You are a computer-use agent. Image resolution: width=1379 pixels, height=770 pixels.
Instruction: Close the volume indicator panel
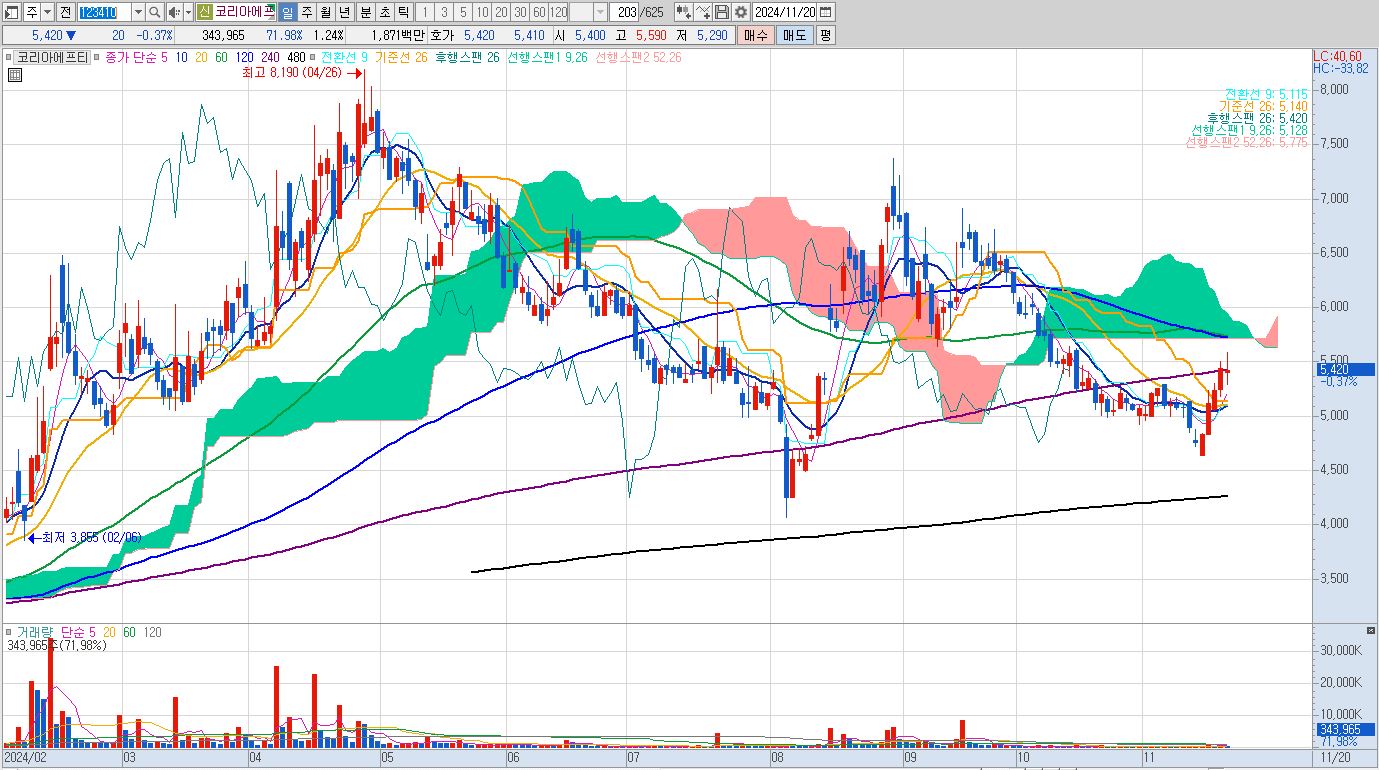(x=1370, y=631)
